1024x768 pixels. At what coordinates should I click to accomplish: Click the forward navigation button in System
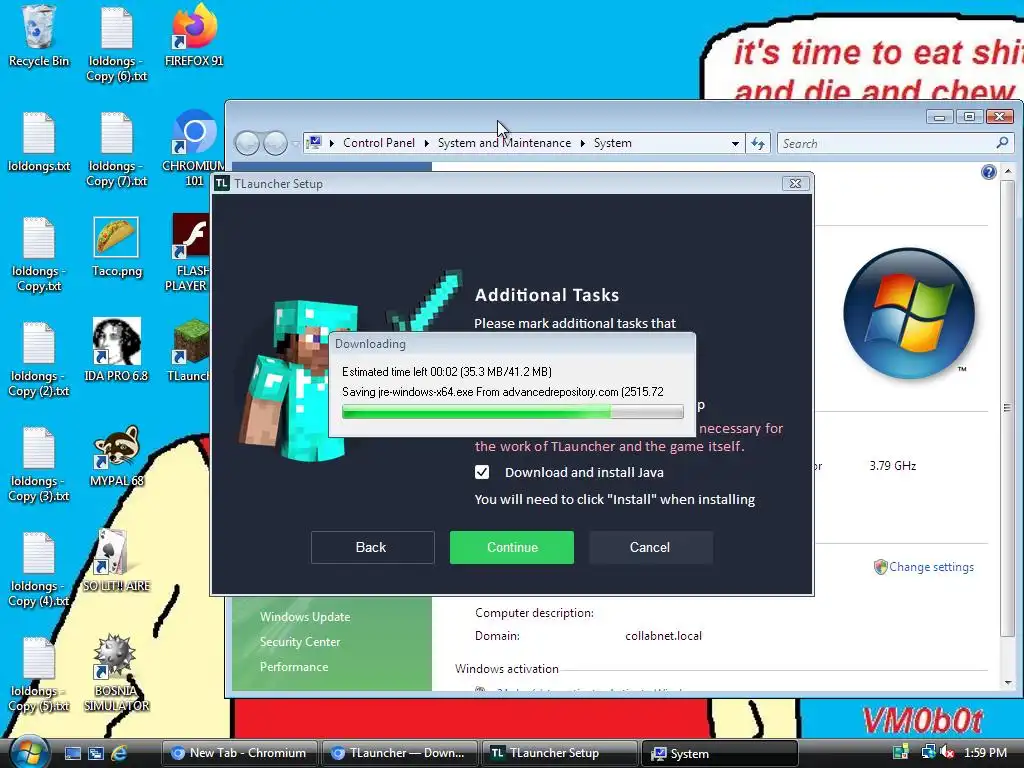[x=275, y=143]
